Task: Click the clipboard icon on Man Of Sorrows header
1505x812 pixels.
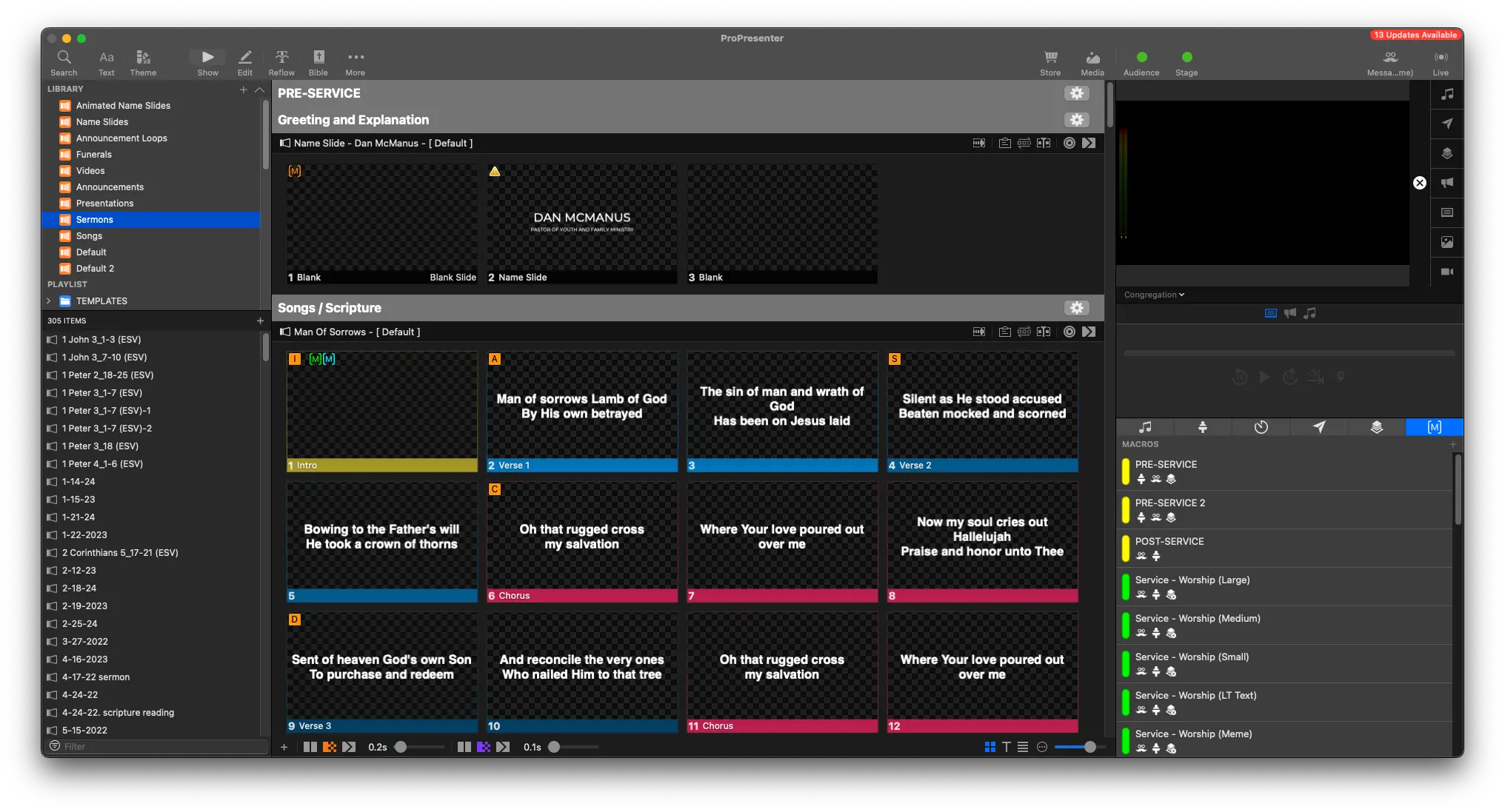Action: (x=1005, y=332)
